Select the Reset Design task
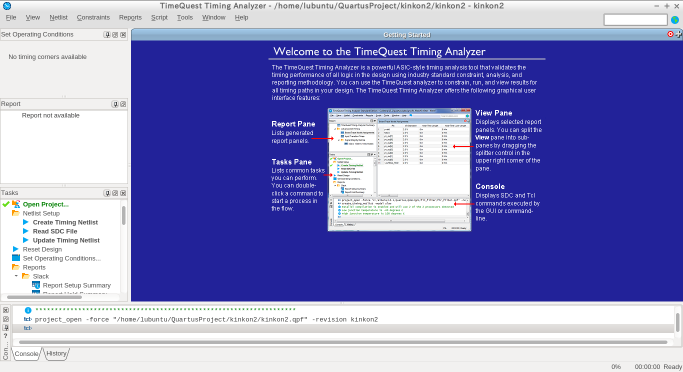The height and width of the screenshot is (372, 683). click(x=42, y=250)
